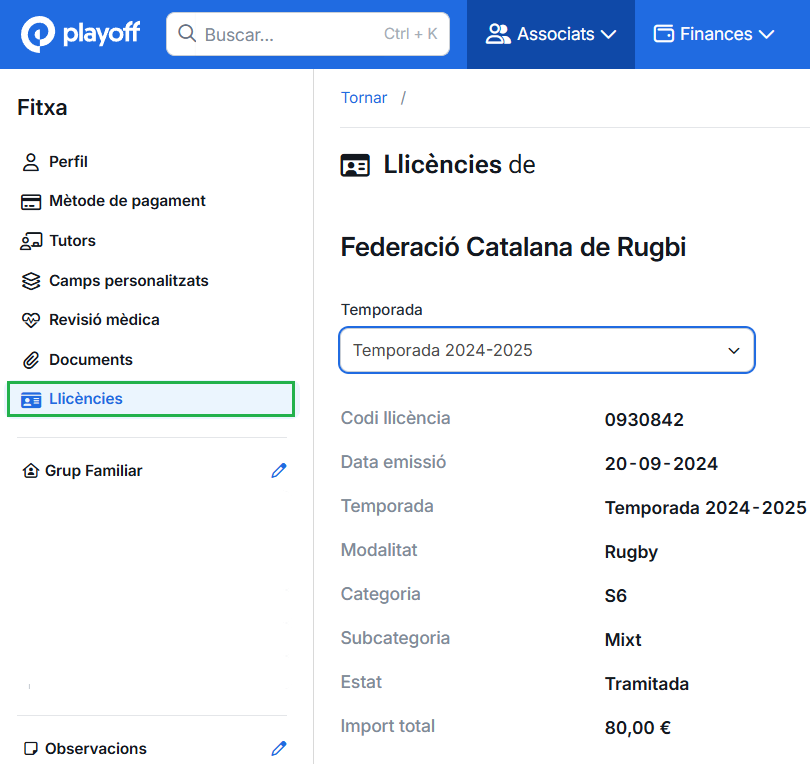Follow the Tornar breadcrumb link
The height and width of the screenshot is (764, 810).
coord(364,98)
